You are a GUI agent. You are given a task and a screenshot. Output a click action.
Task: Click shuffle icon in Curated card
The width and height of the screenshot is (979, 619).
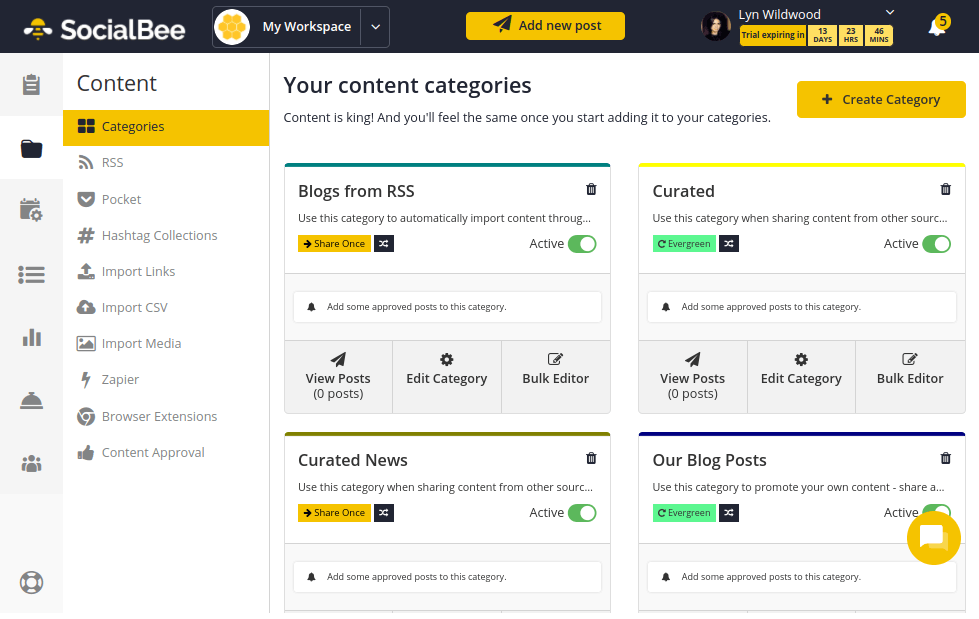[x=729, y=244]
